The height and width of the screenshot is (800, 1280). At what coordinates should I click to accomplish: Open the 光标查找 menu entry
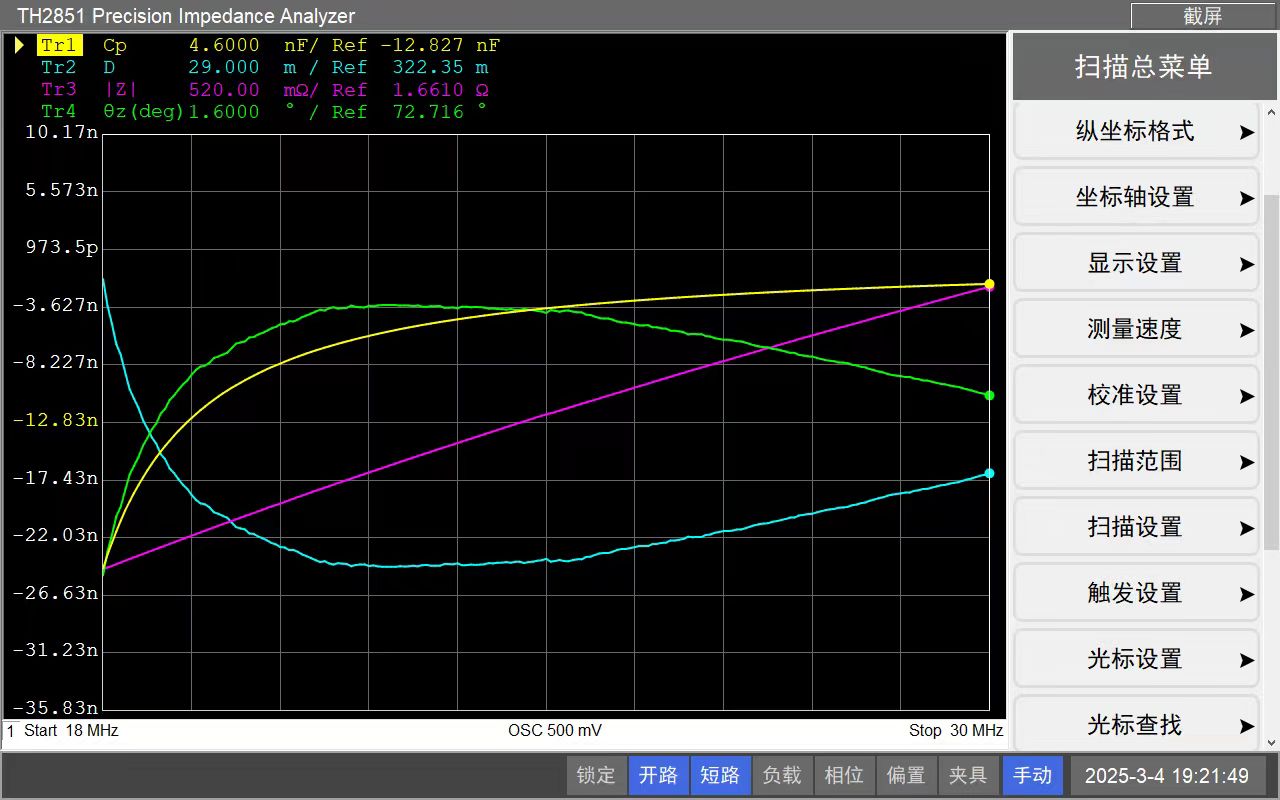coord(1136,724)
